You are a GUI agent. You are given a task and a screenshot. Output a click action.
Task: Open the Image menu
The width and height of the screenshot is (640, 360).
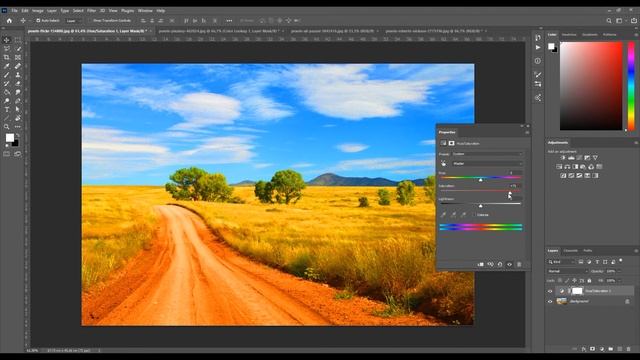tap(38, 11)
